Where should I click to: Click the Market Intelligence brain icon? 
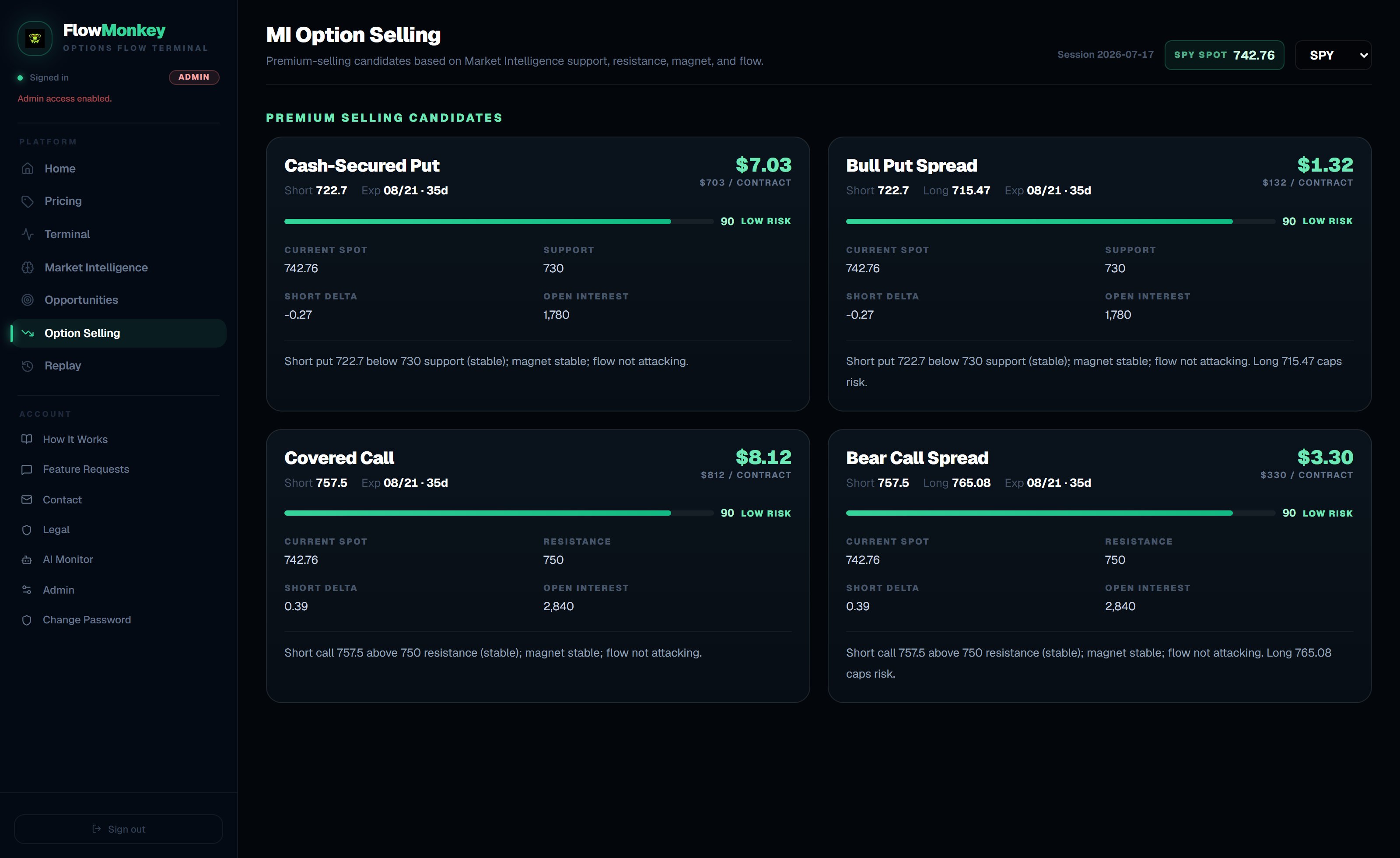pos(27,267)
